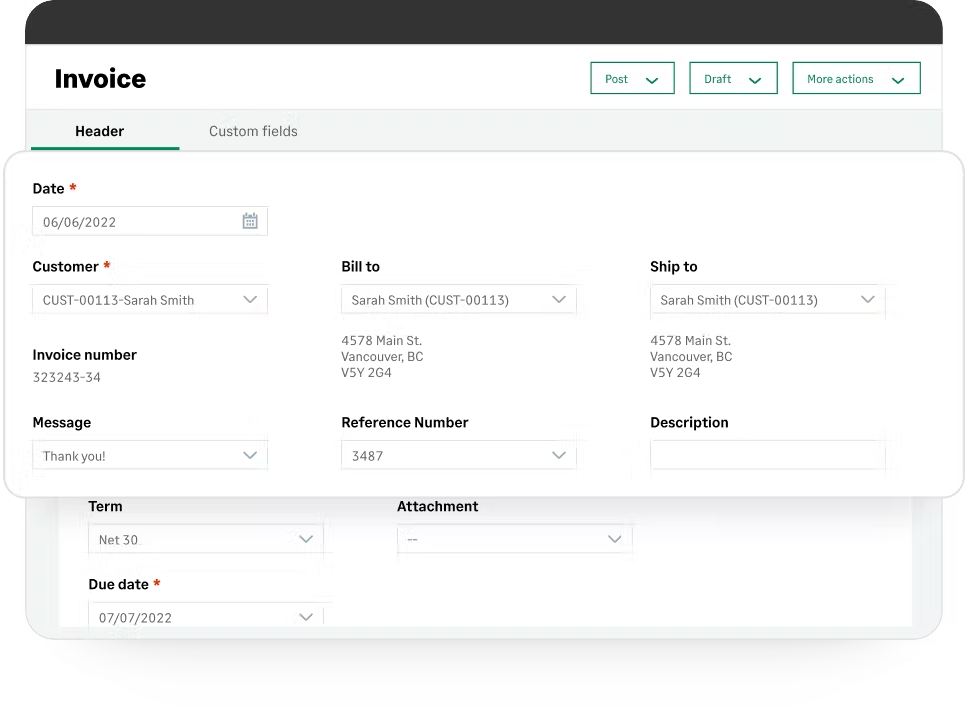Click the Ship to 4578 Main St. line
The height and width of the screenshot is (707, 965).
tap(691, 340)
